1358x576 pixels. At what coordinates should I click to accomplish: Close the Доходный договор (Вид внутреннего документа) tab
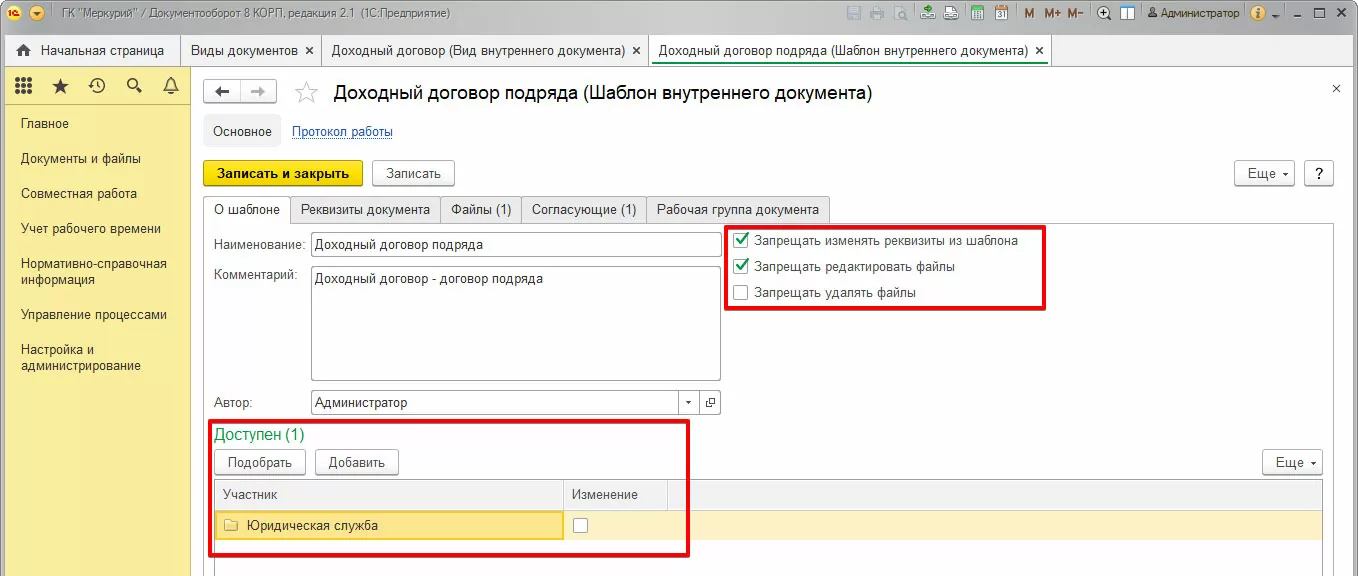pos(636,51)
